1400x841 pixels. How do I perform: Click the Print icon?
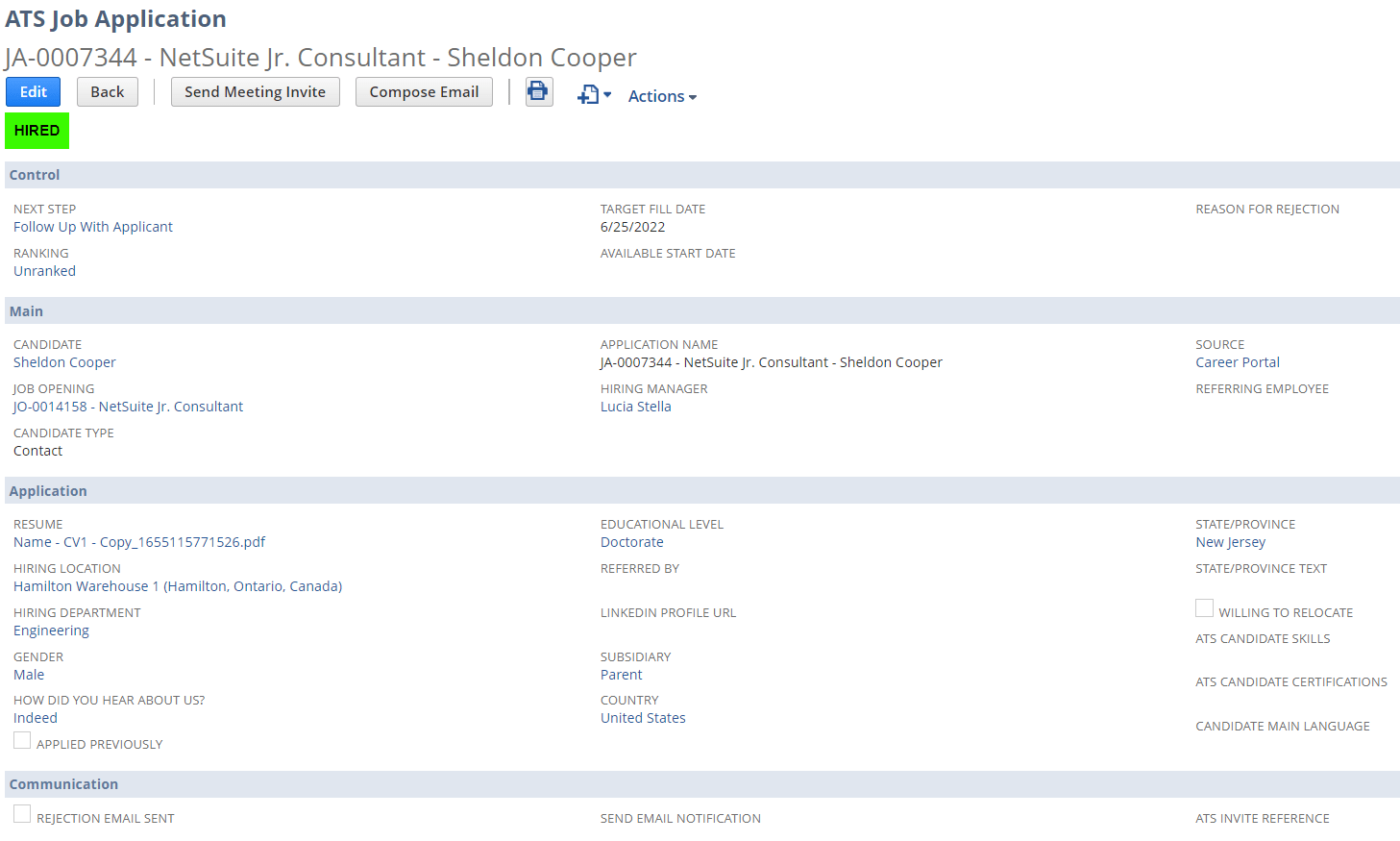539,91
